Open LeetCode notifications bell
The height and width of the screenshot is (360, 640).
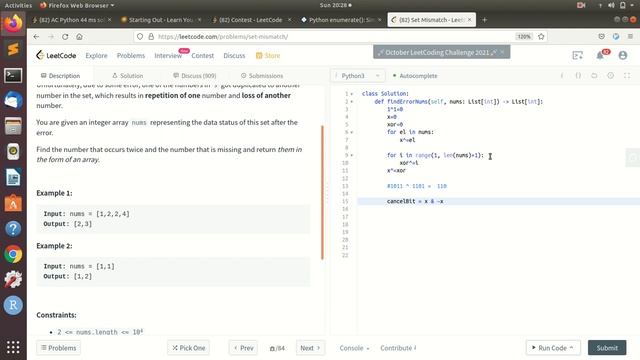(x=600, y=55)
